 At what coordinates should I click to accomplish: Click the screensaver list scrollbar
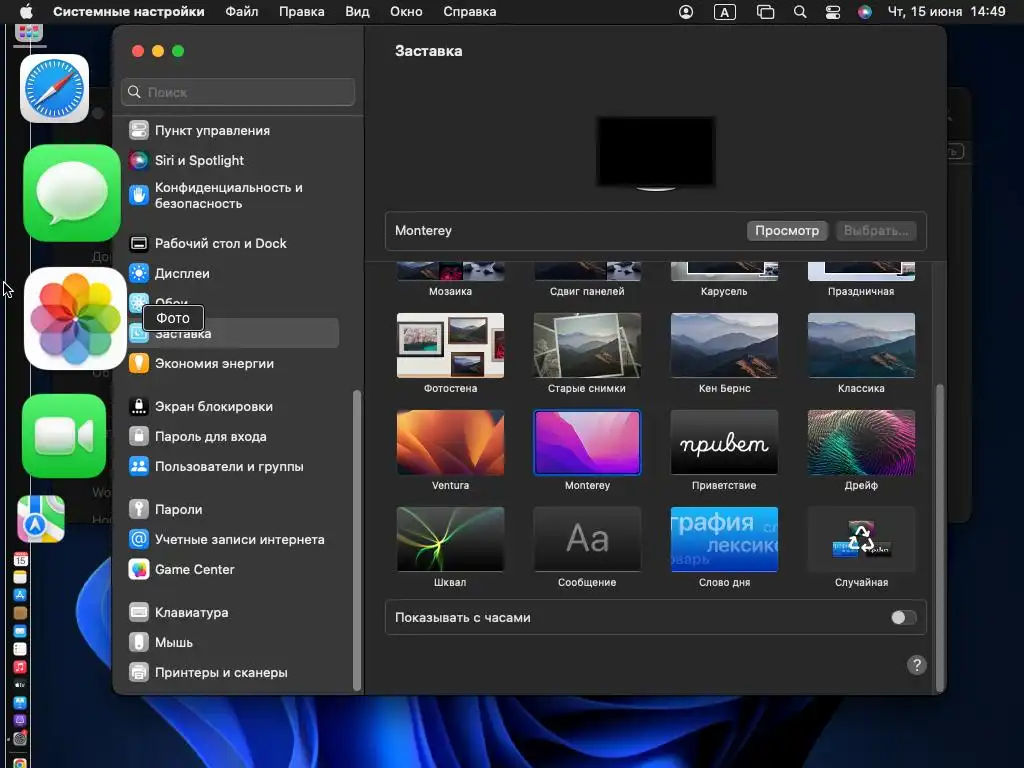(x=940, y=537)
